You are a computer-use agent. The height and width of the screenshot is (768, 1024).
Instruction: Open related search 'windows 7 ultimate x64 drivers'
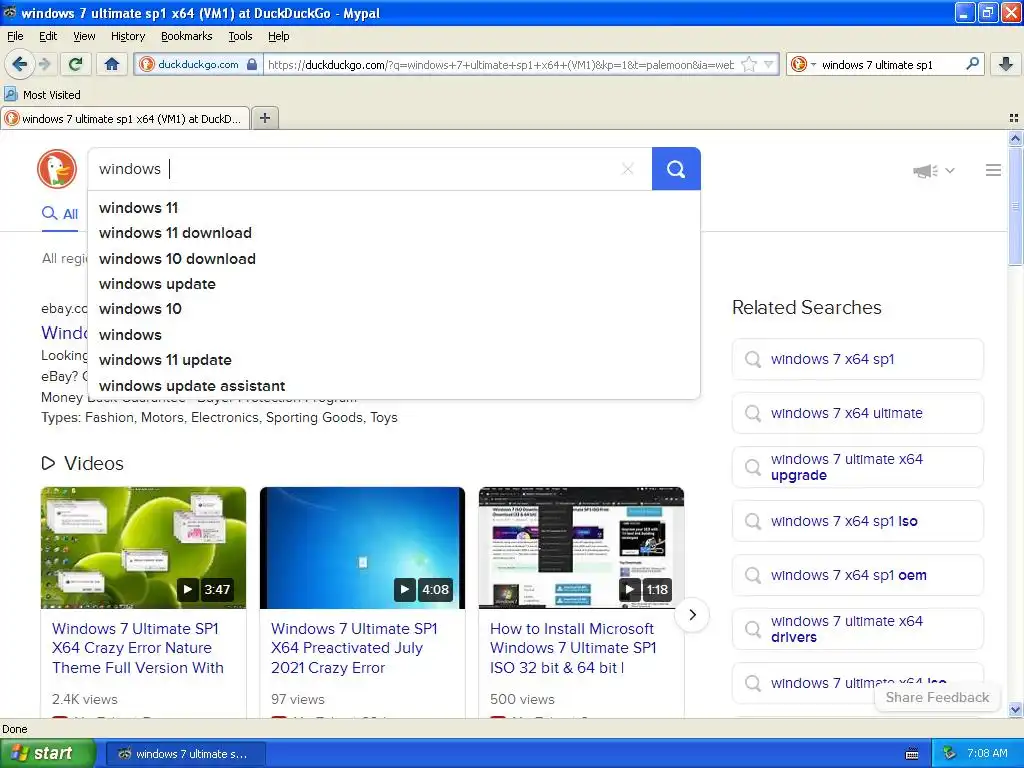click(857, 629)
